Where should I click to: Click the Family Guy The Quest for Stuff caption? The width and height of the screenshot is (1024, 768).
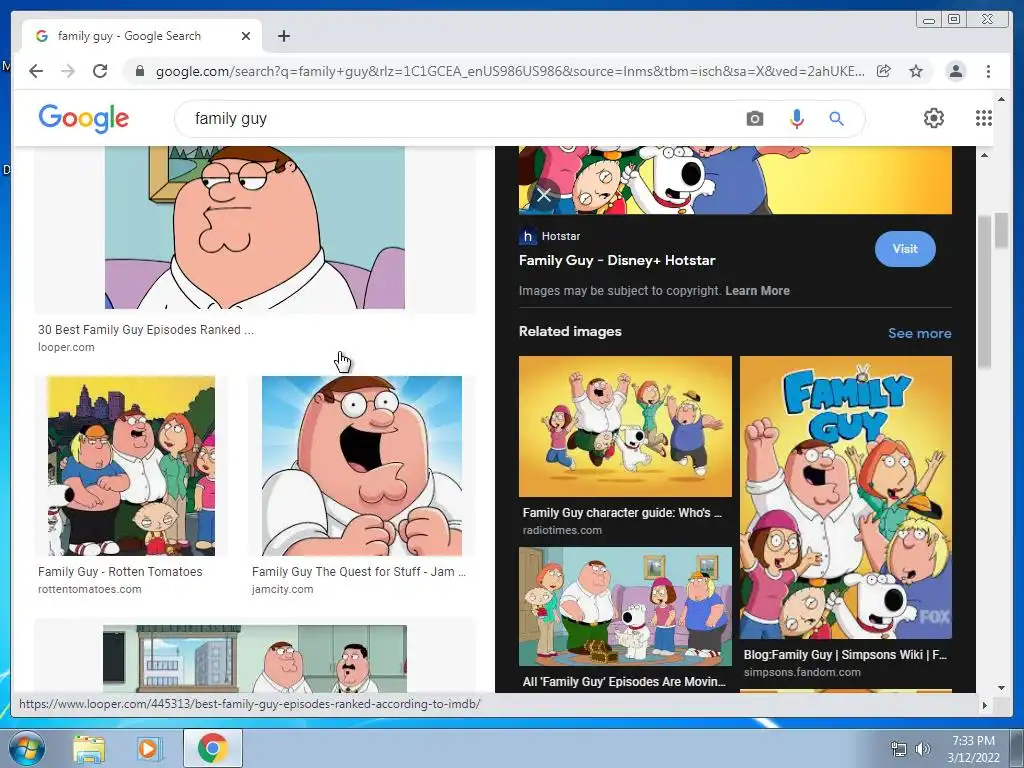359,571
